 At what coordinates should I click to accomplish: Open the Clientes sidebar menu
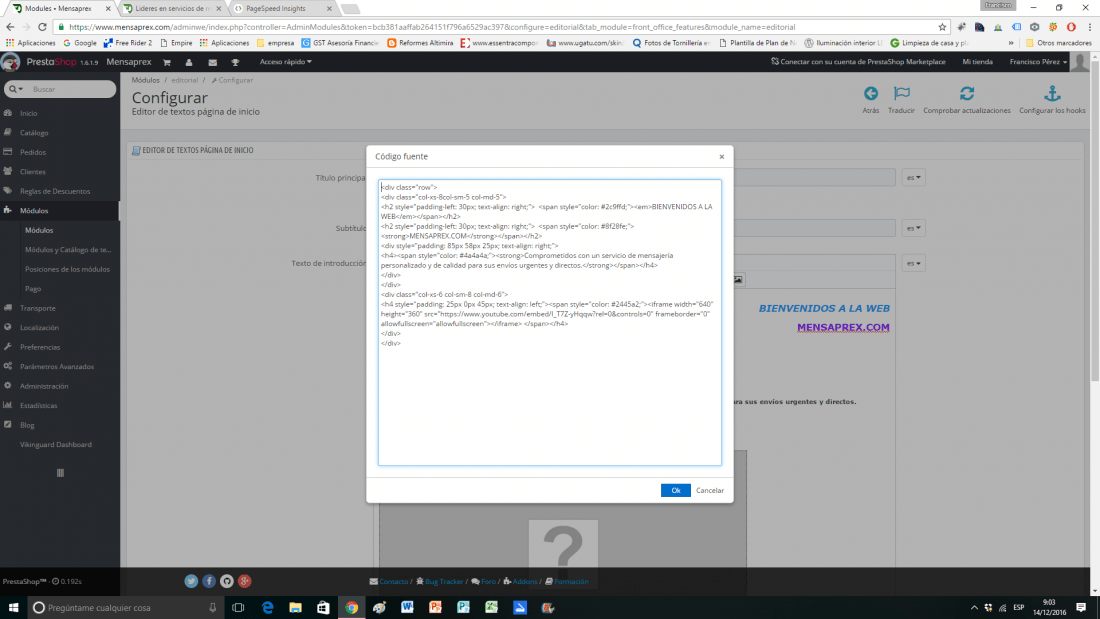[32, 172]
